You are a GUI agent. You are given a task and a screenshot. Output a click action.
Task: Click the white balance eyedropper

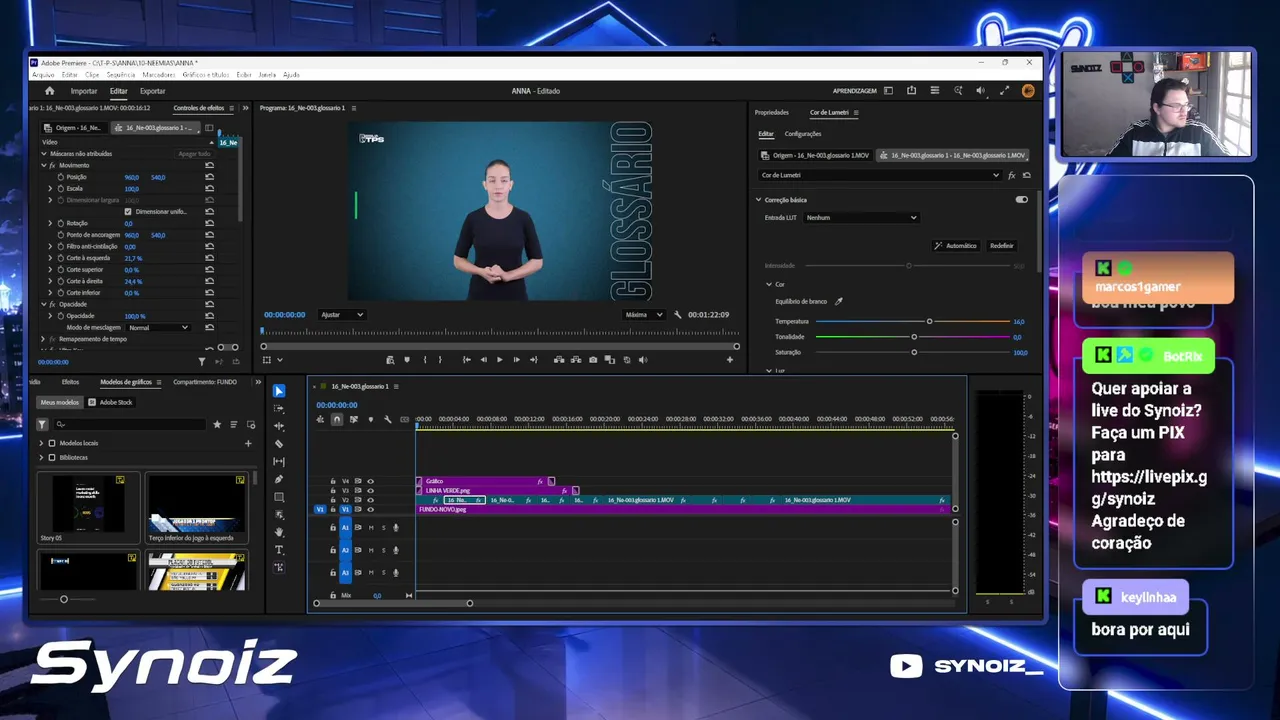(839, 301)
